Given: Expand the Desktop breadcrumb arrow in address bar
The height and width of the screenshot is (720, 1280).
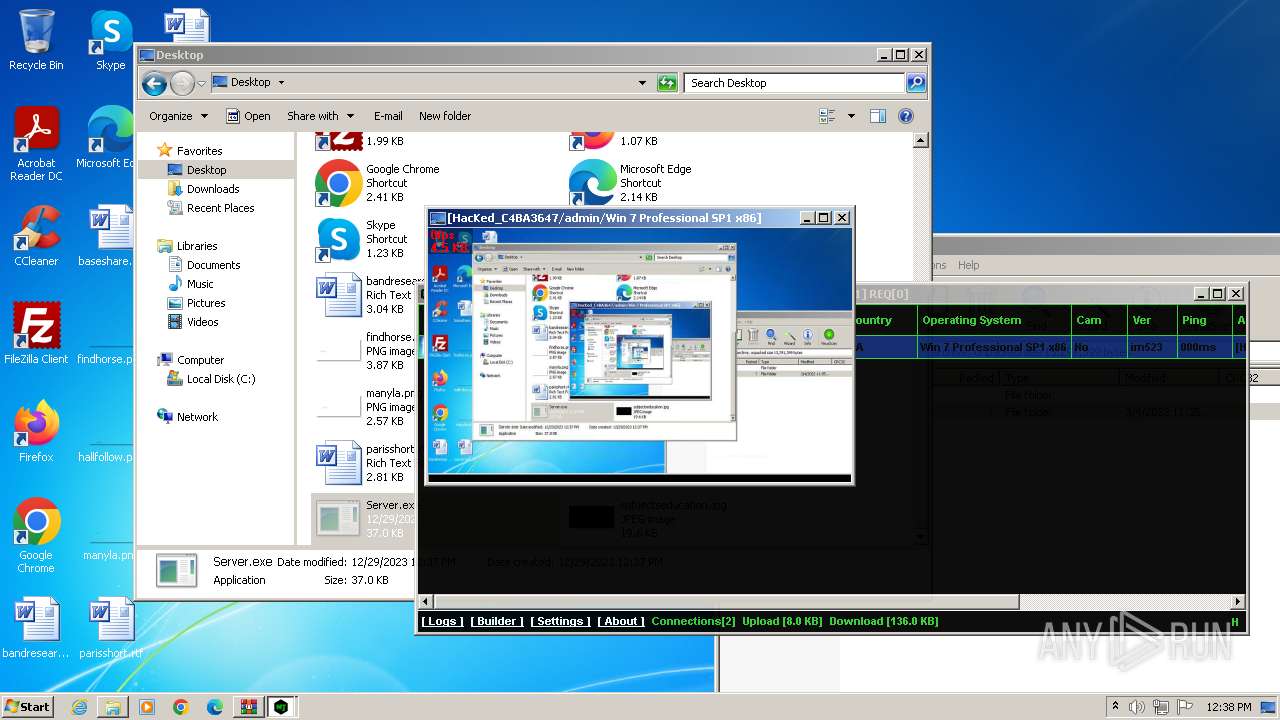Looking at the screenshot, I should (281, 83).
